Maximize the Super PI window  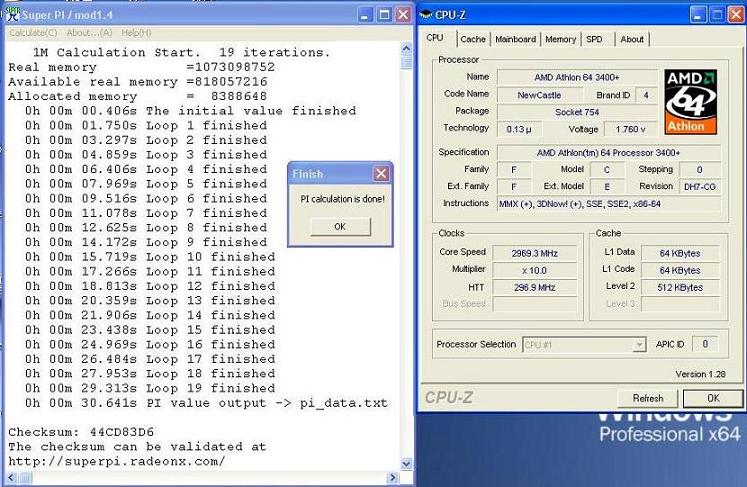point(384,15)
